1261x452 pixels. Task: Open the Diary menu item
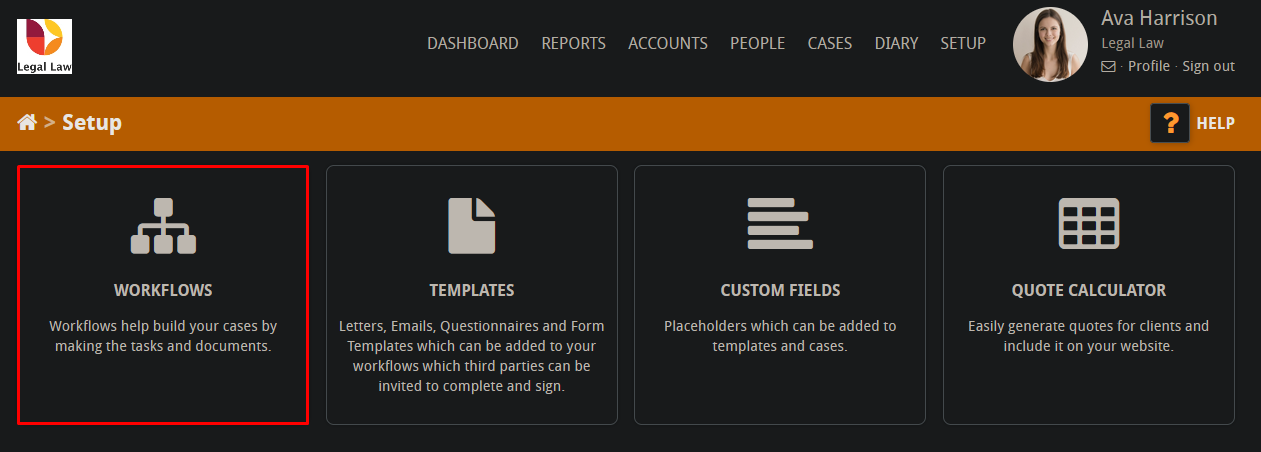[x=896, y=43]
